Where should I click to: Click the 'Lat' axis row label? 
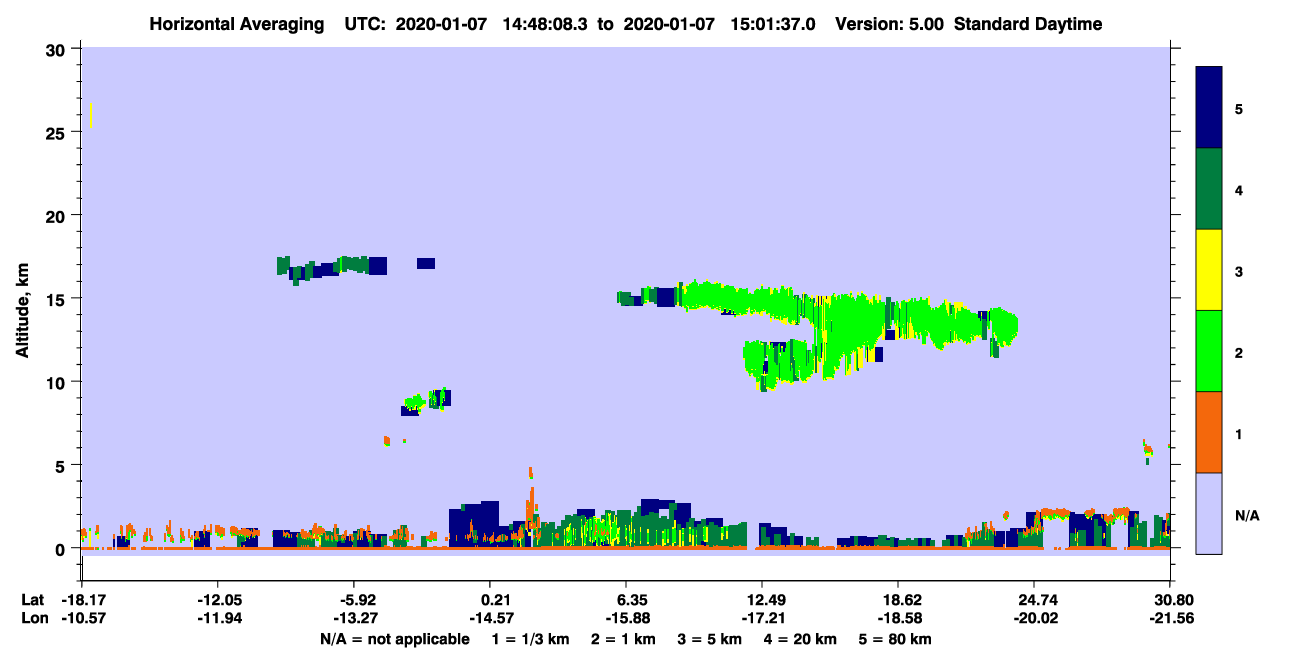pos(32,600)
